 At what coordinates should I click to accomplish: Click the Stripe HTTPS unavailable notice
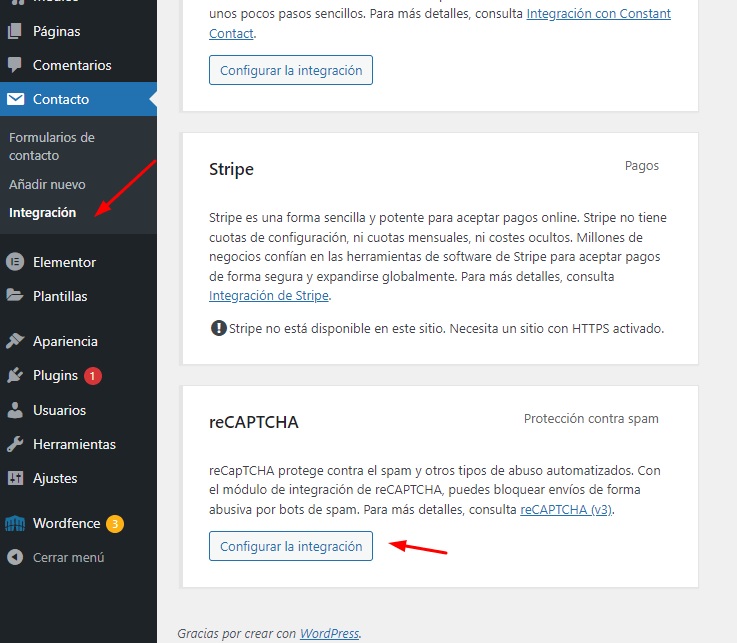[x=437, y=328]
